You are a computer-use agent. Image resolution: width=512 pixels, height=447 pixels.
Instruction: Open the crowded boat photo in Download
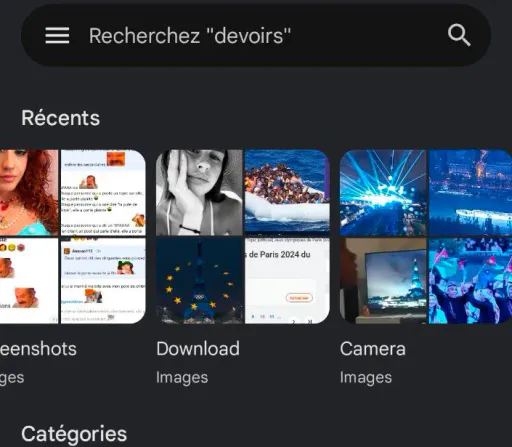(x=287, y=193)
